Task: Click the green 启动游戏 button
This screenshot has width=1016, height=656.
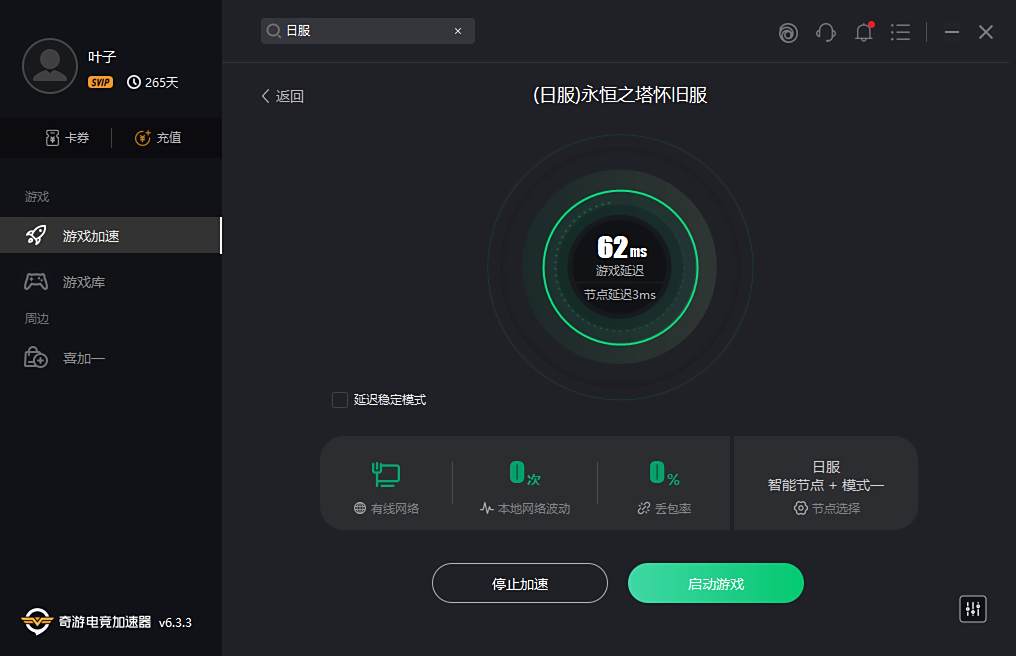Action: pos(715,583)
